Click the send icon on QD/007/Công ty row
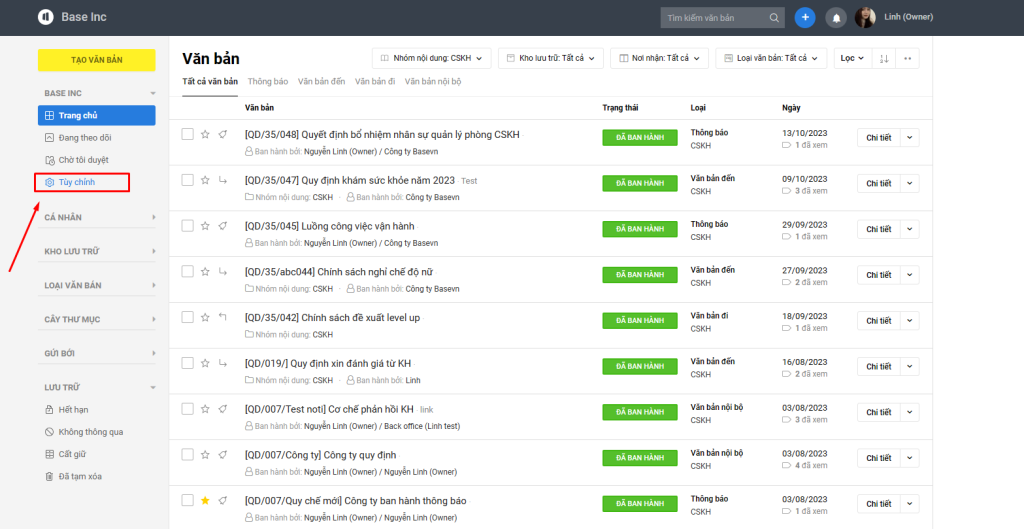 (223, 455)
